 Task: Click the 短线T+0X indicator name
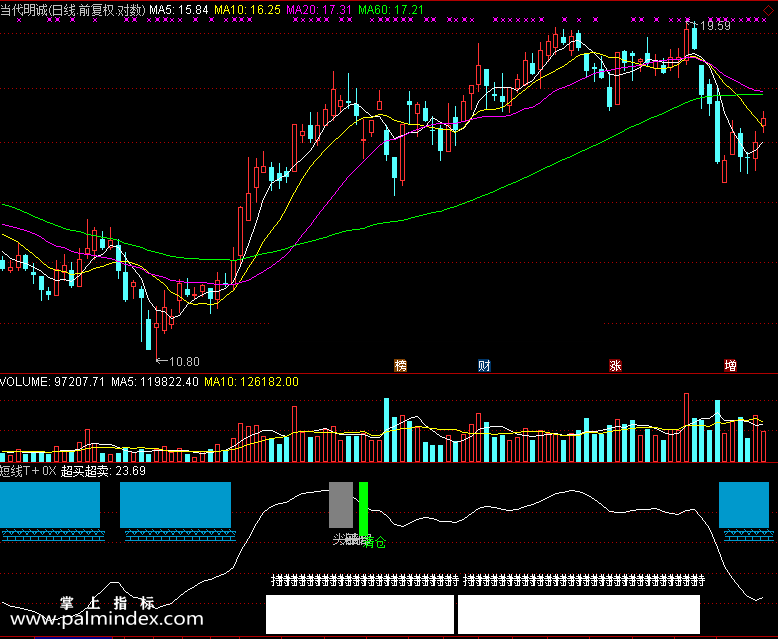[x=28, y=471]
